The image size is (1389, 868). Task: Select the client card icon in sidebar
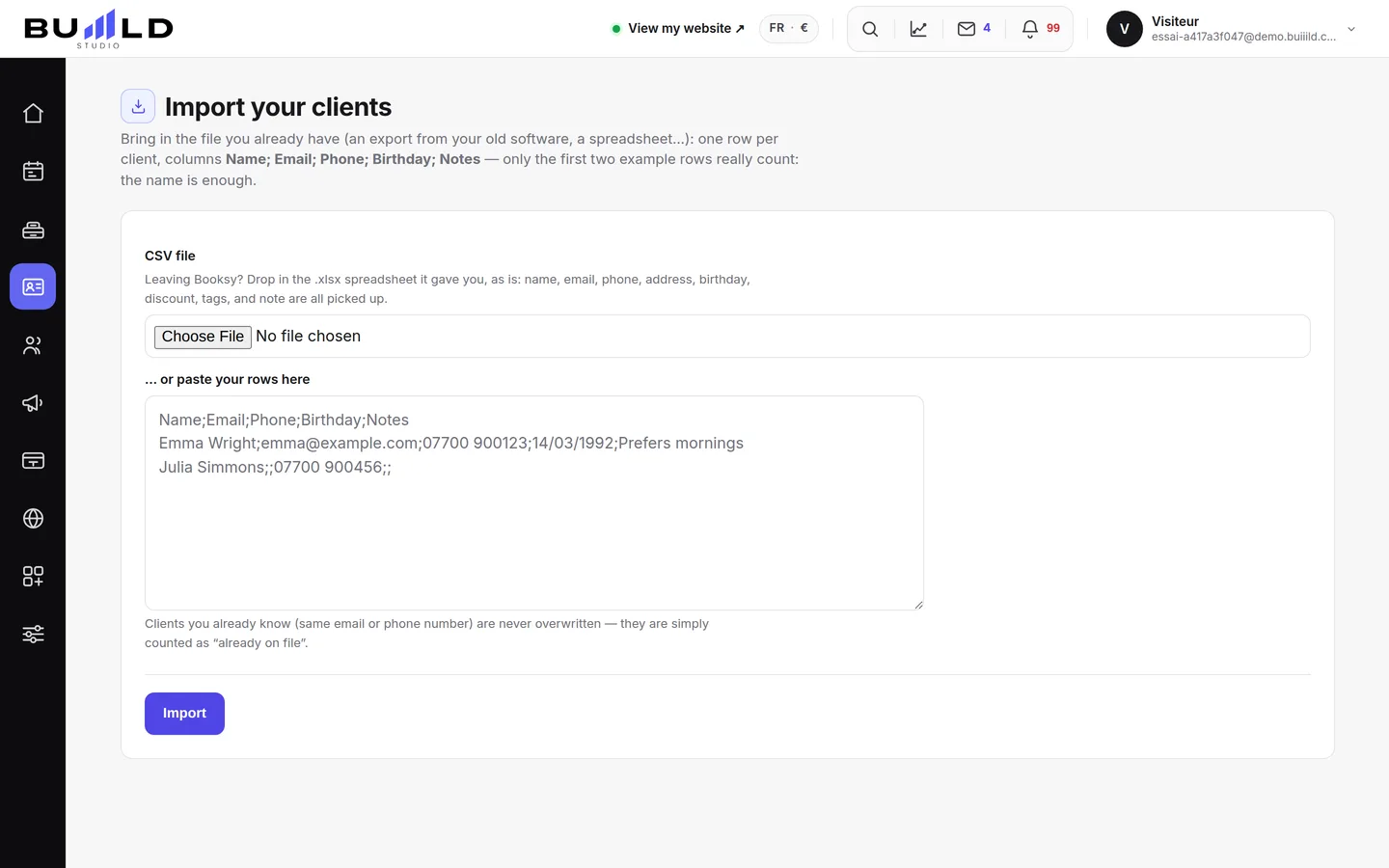point(33,286)
